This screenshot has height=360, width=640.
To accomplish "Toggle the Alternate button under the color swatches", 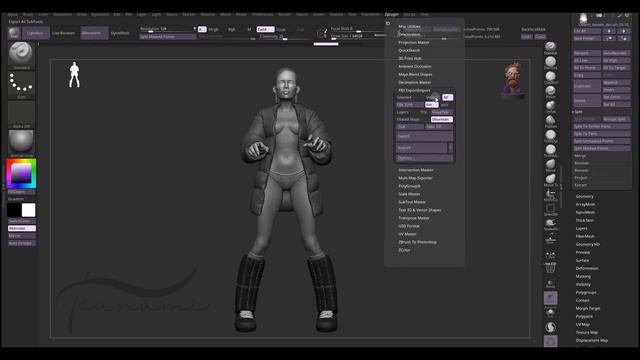I will (22, 229).
